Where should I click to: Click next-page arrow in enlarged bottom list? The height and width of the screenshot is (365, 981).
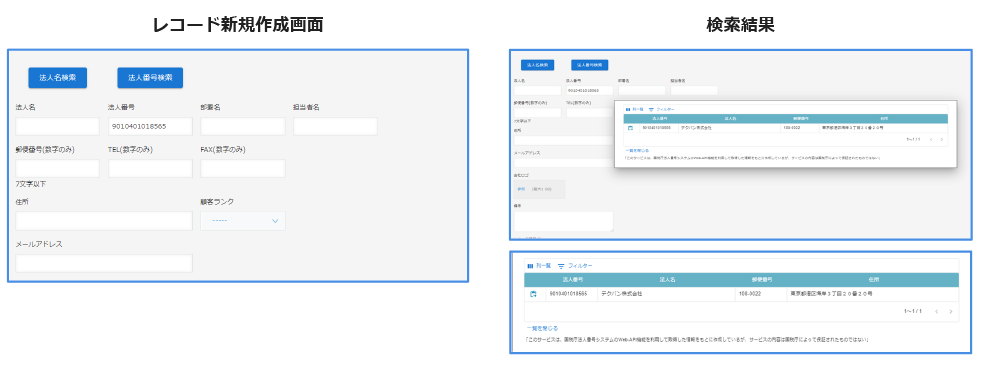pos(951,311)
